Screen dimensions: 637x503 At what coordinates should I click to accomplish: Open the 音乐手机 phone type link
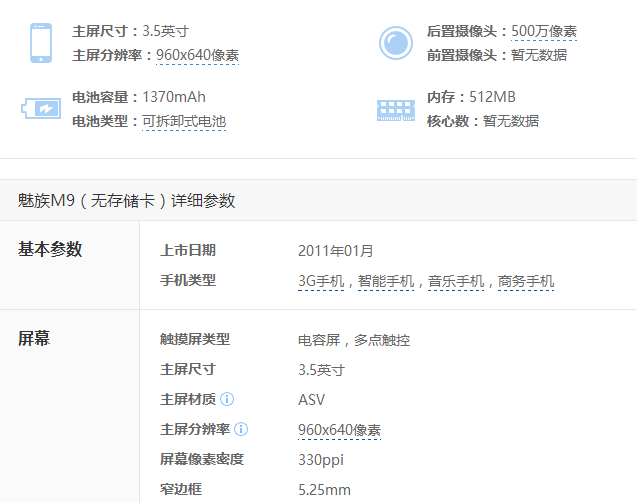click(x=456, y=281)
